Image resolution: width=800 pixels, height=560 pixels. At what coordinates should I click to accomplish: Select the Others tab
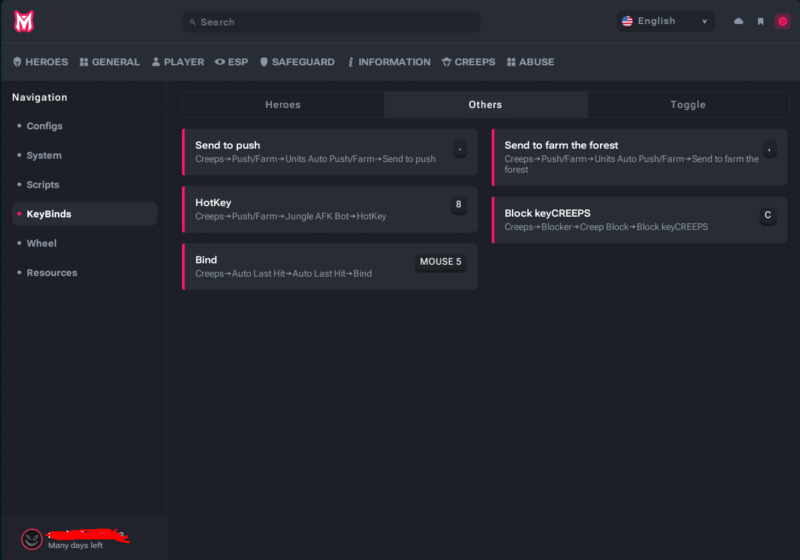pyautogui.click(x=485, y=105)
